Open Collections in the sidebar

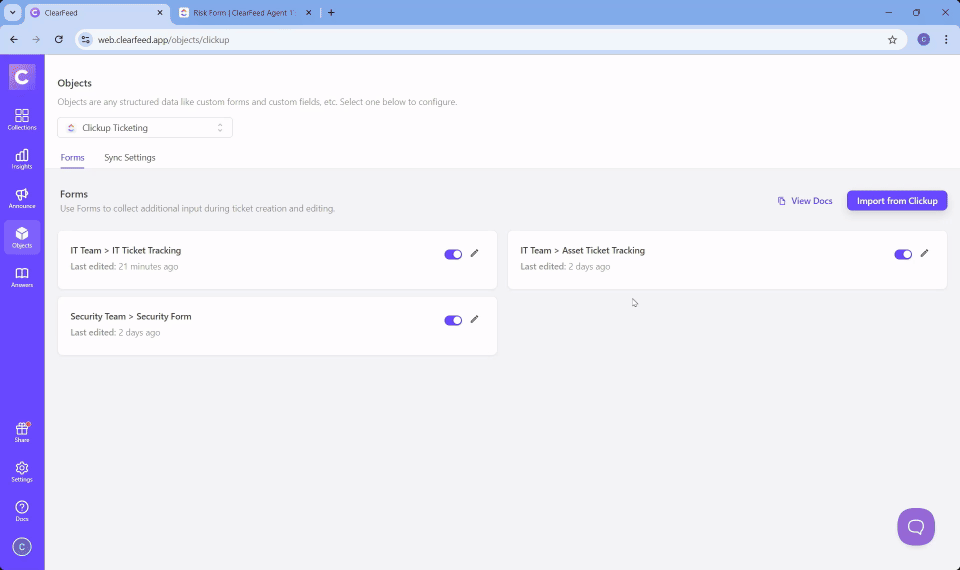tap(22, 119)
